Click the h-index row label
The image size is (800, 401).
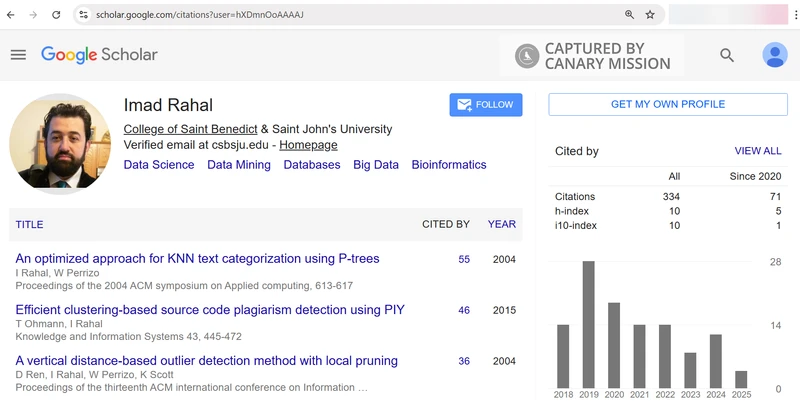coord(572,211)
